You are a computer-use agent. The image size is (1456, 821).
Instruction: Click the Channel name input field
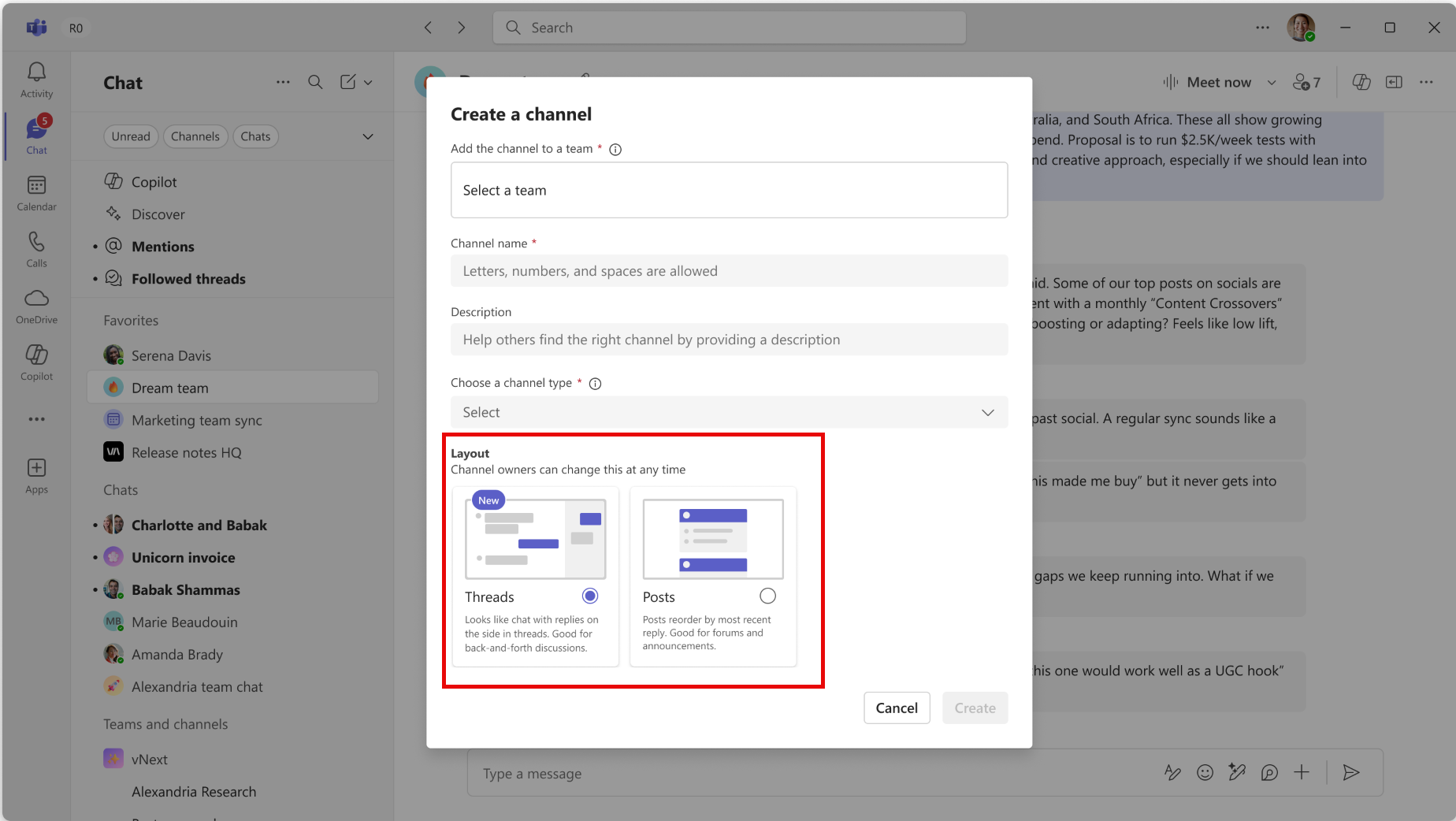click(x=729, y=271)
